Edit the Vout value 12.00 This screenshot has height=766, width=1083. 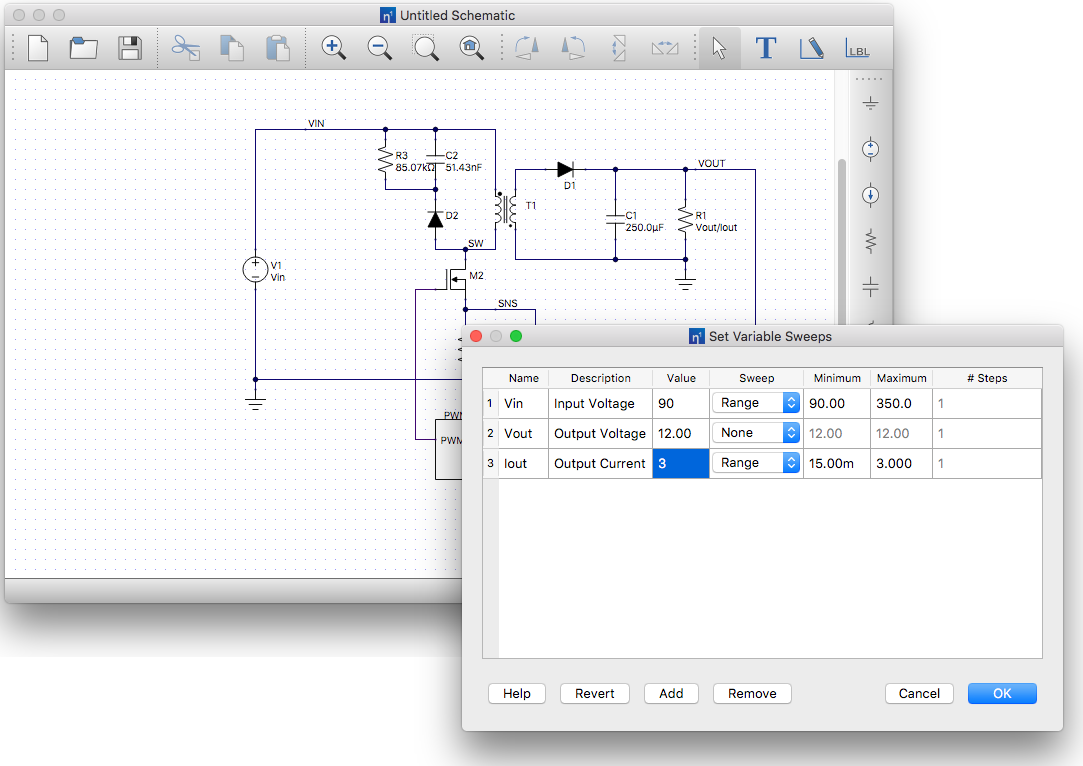pos(681,433)
